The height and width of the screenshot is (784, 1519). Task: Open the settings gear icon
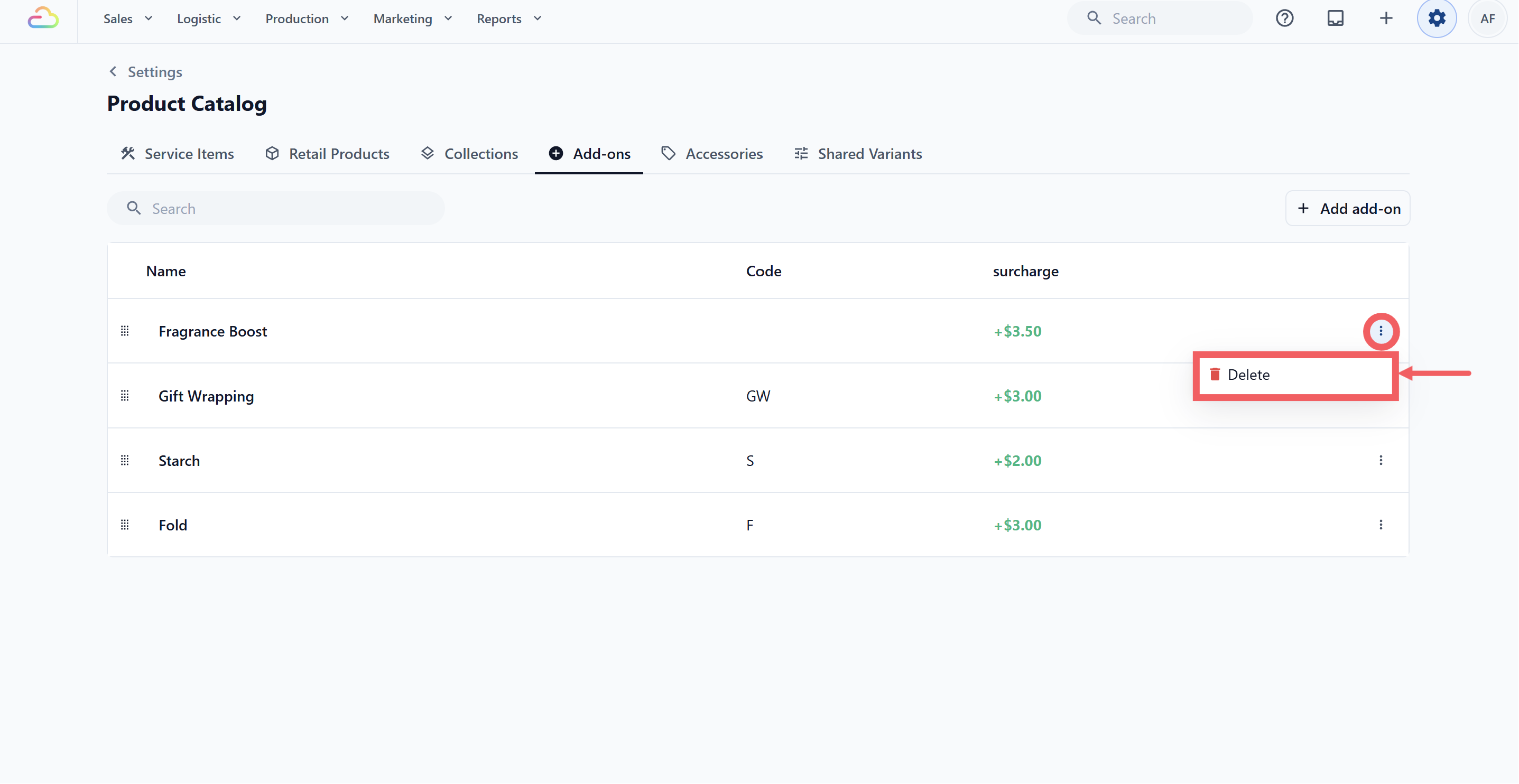(x=1437, y=18)
